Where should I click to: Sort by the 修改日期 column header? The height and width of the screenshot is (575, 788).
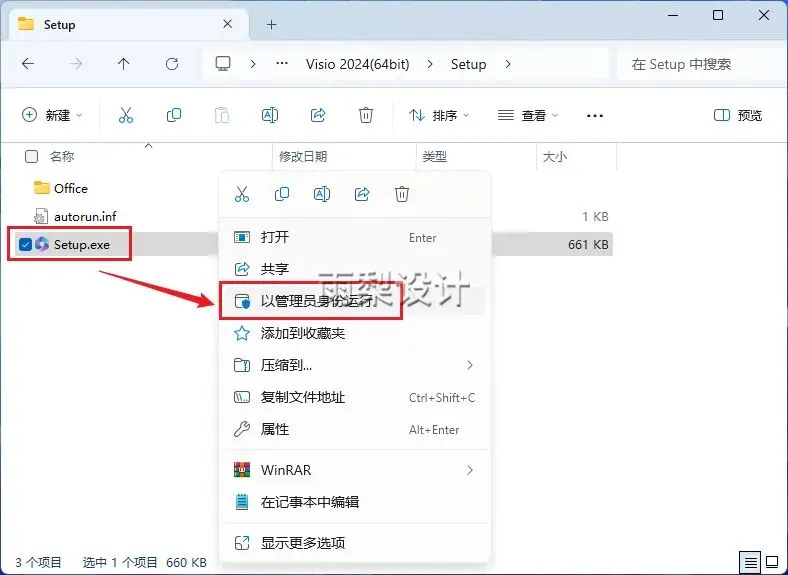303,157
